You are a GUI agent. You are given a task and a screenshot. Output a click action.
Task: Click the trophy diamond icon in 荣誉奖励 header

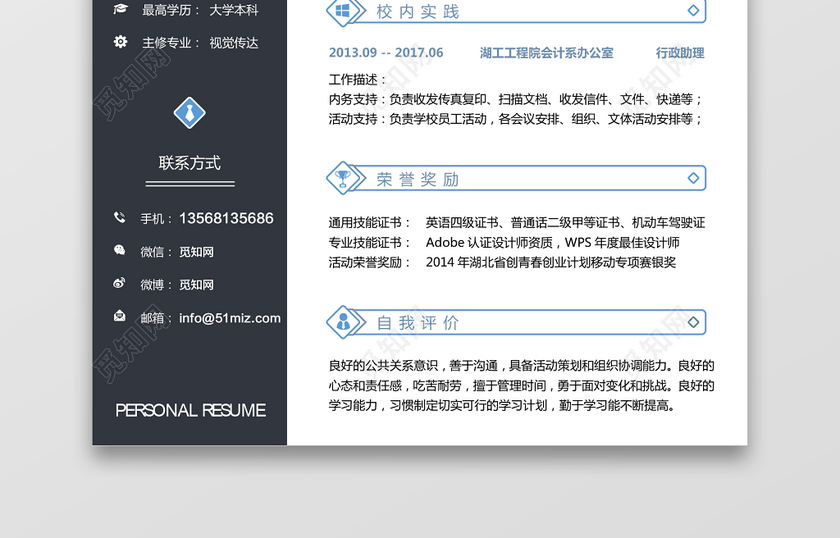(x=343, y=177)
